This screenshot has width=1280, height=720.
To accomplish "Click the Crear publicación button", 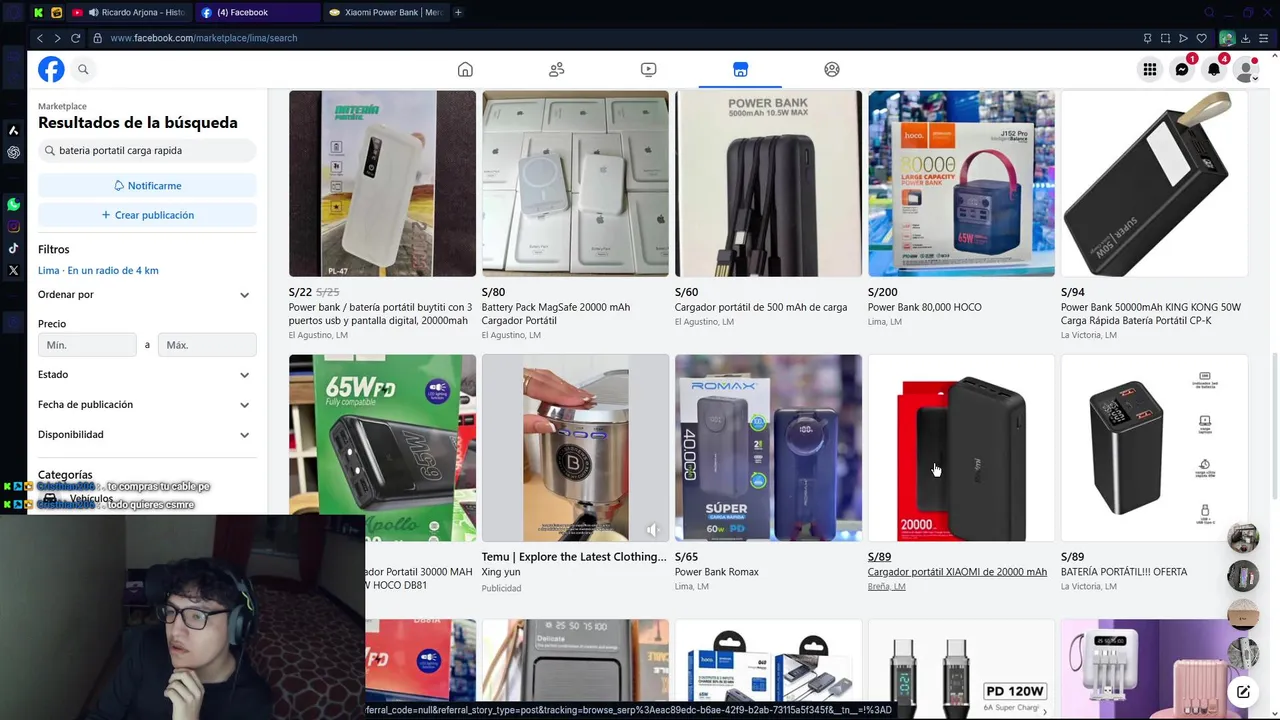I will tap(147, 215).
